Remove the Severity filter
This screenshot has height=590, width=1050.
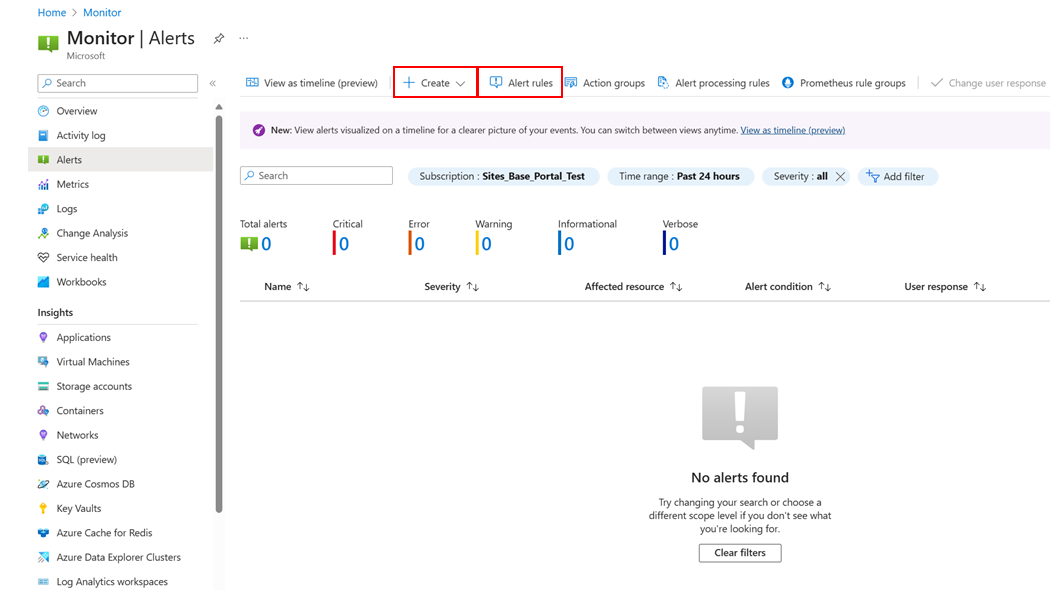point(840,177)
